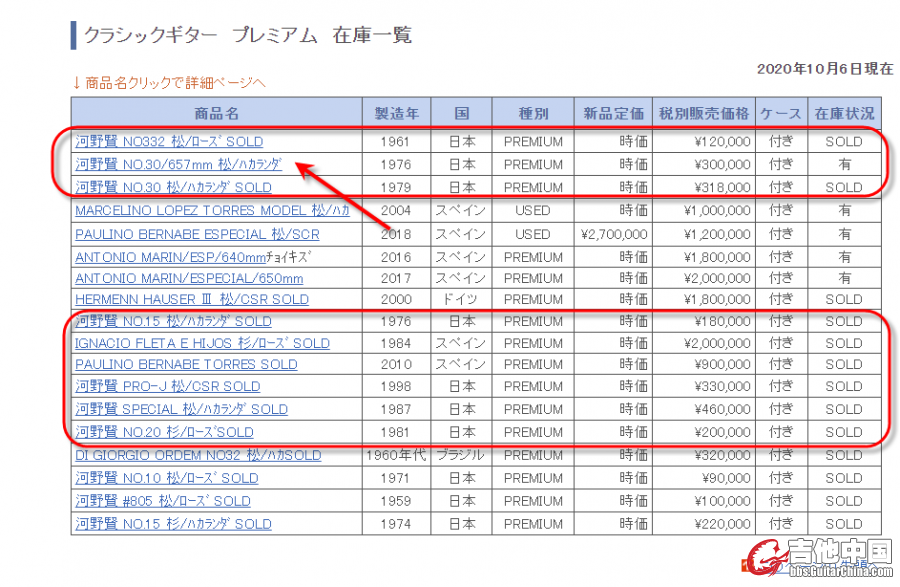Click the 商品名 column header
Image resolution: width=900 pixels, height=587 pixels.
tap(216, 113)
